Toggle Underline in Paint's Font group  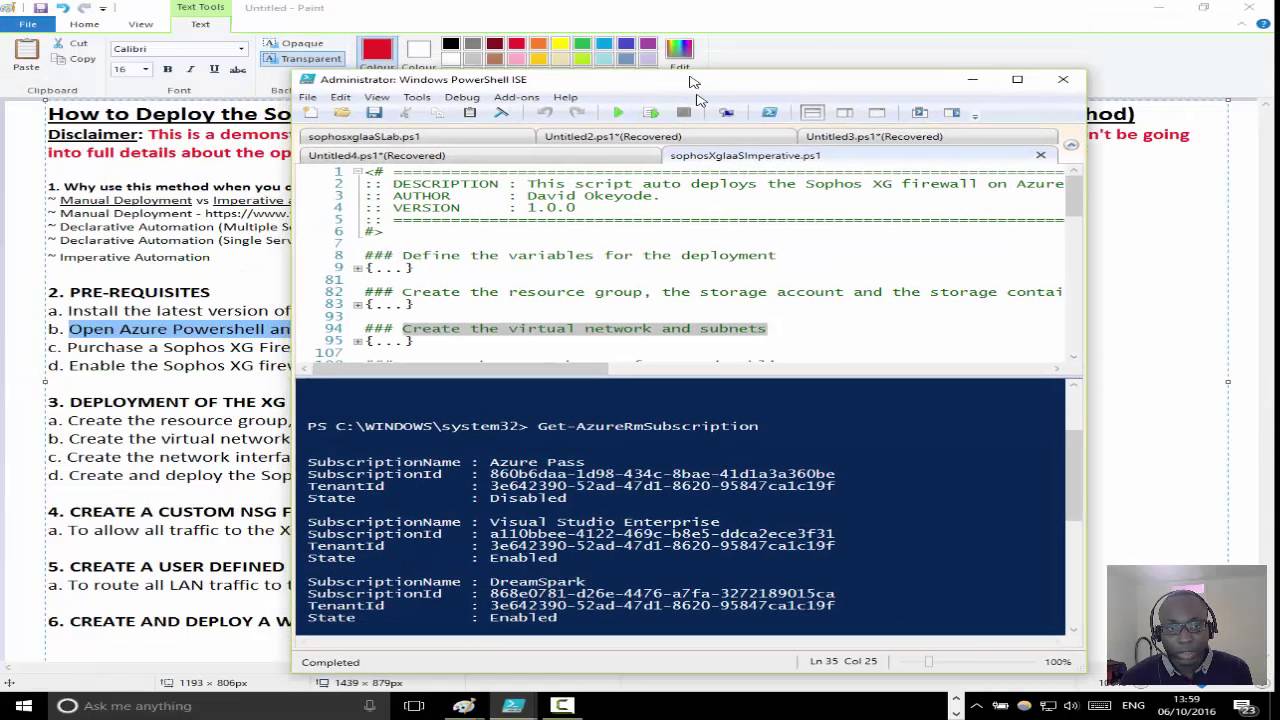[x=213, y=69]
